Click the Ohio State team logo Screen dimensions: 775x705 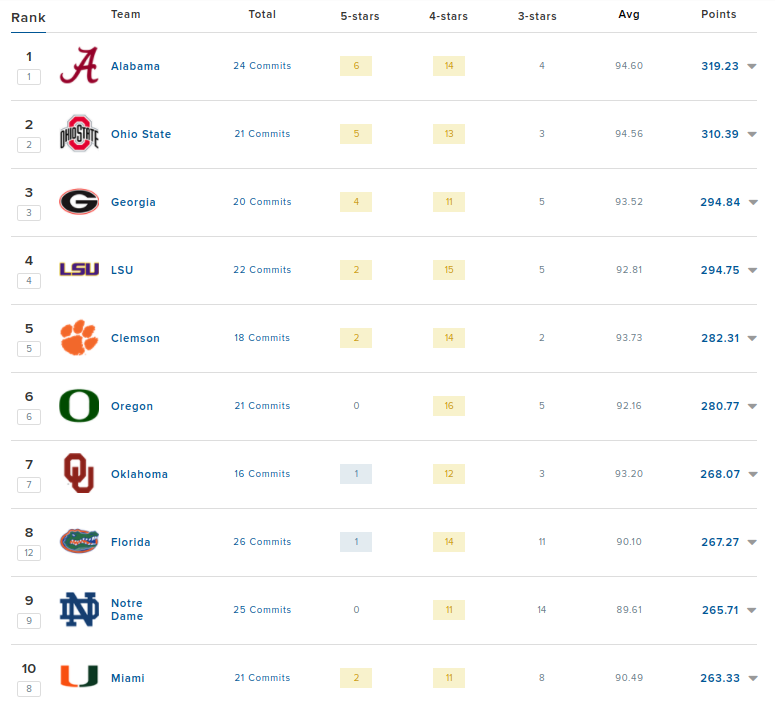[x=79, y=133]
